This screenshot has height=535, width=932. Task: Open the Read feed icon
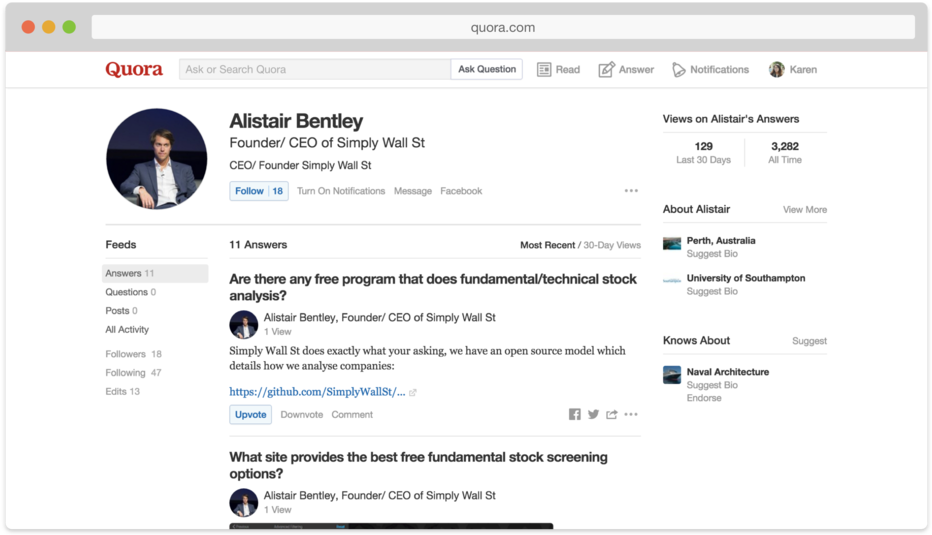(x=544, y=70)
